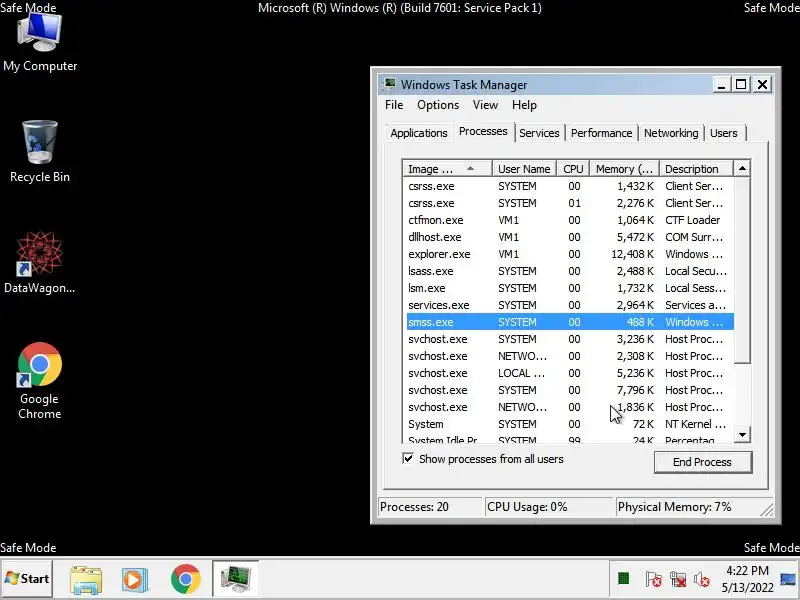The width and height of the screenshot is (800, 600).
Task: Click the network disconnected tray icon
Action: tap(678, 579)
